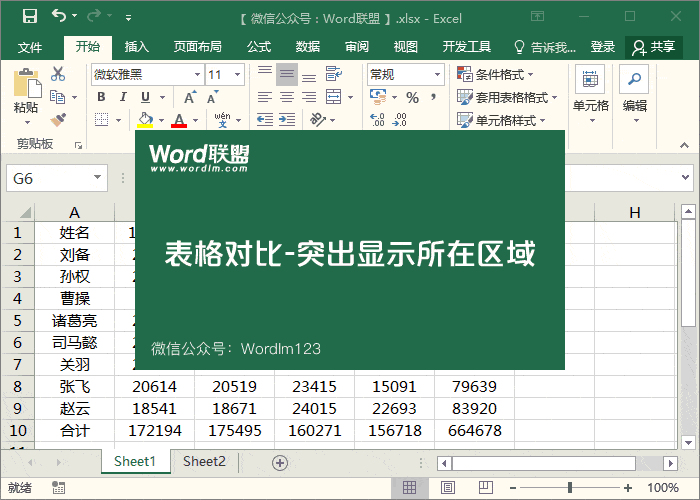Screen dimensions: 700x500
Task: Toggle Italic formatting
Action: click(123, 97)
